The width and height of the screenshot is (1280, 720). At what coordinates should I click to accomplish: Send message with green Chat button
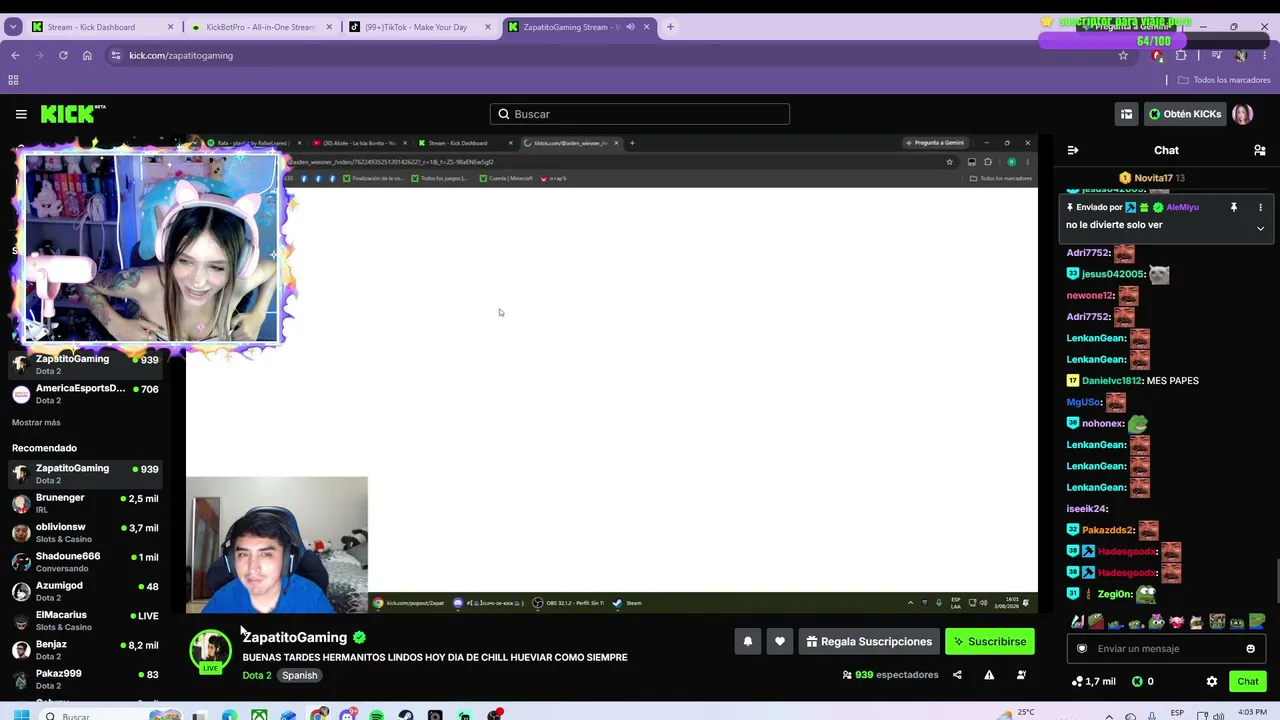[1247, 682]
